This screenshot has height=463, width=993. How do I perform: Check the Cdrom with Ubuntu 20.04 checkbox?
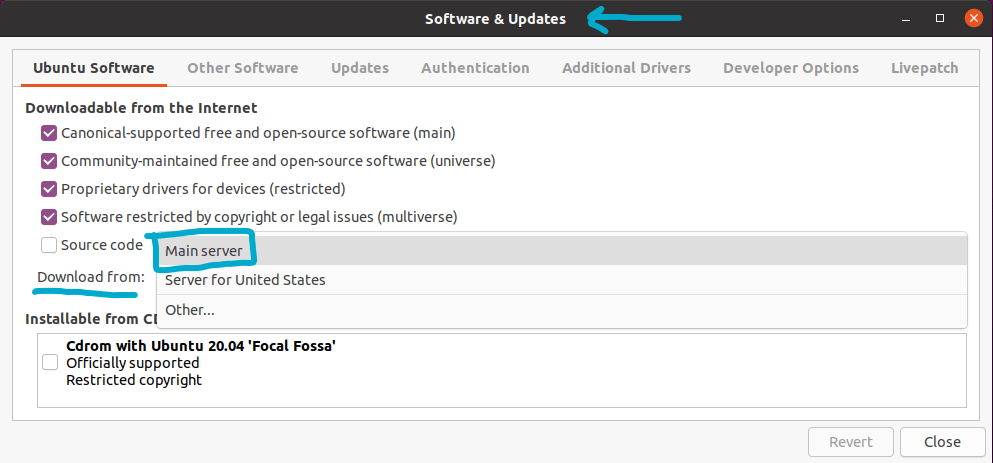pos(50,362)
